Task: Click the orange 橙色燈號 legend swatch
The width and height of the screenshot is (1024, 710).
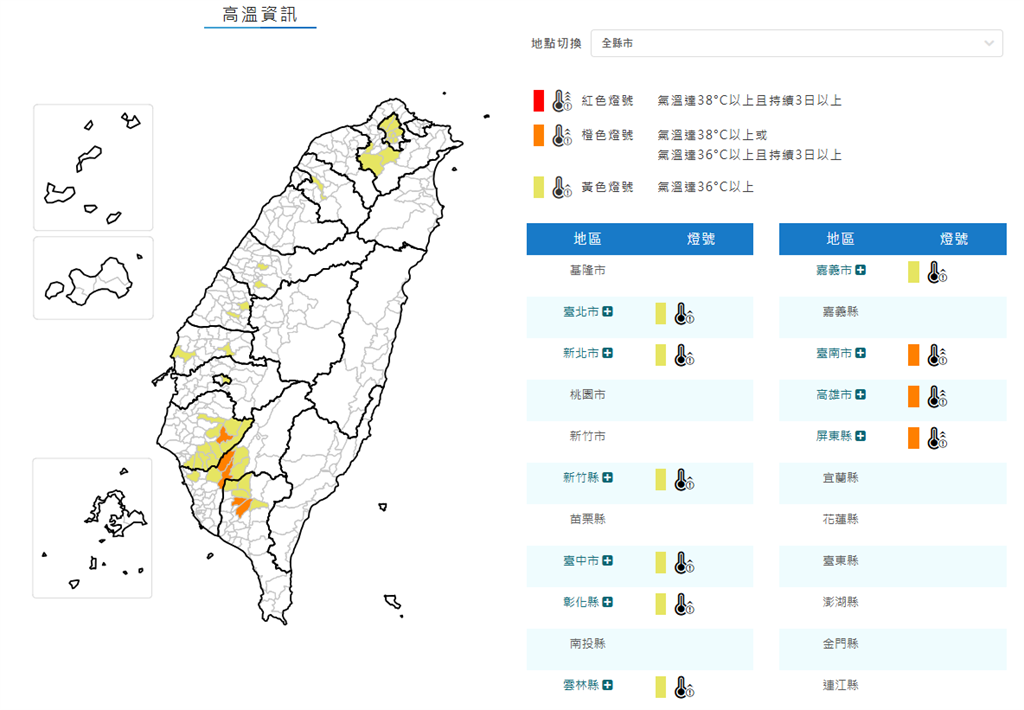Action: [538, 135]
